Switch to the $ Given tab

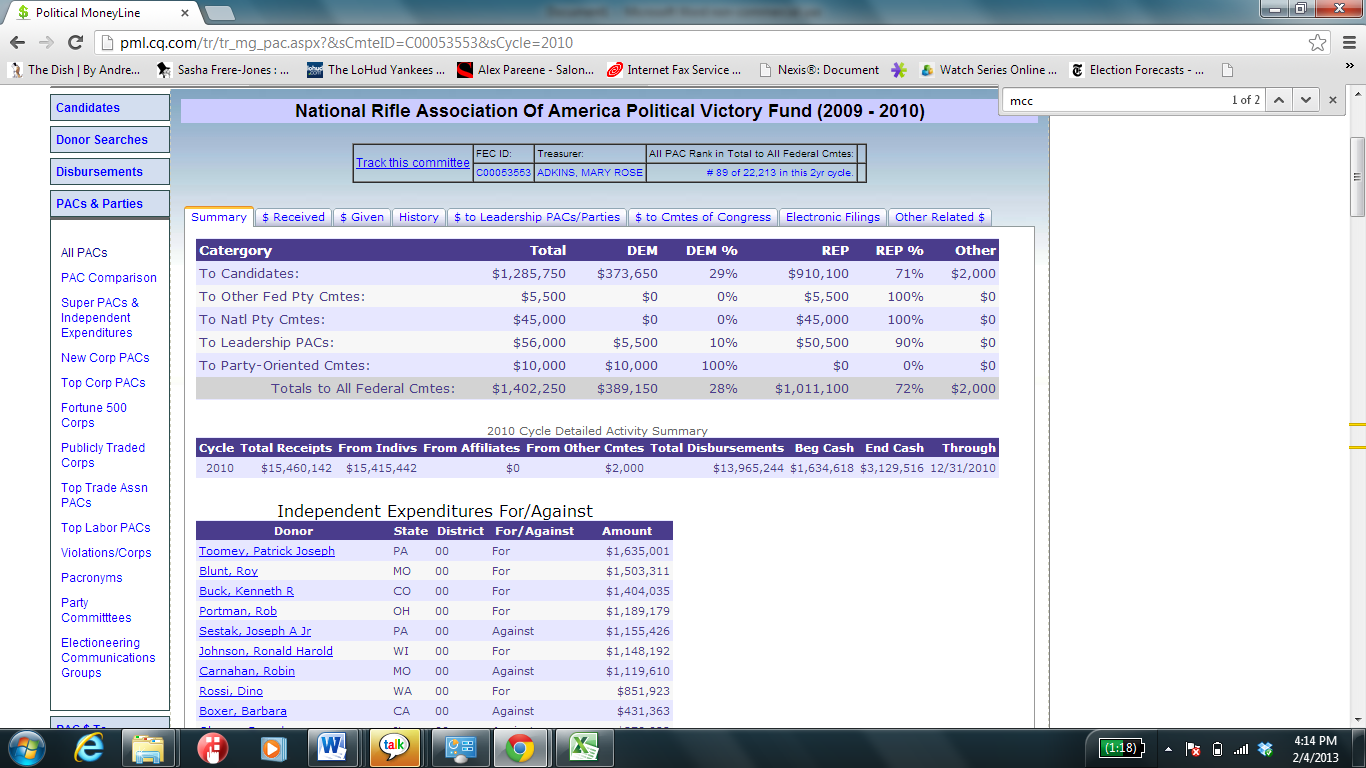pos(362,217)
